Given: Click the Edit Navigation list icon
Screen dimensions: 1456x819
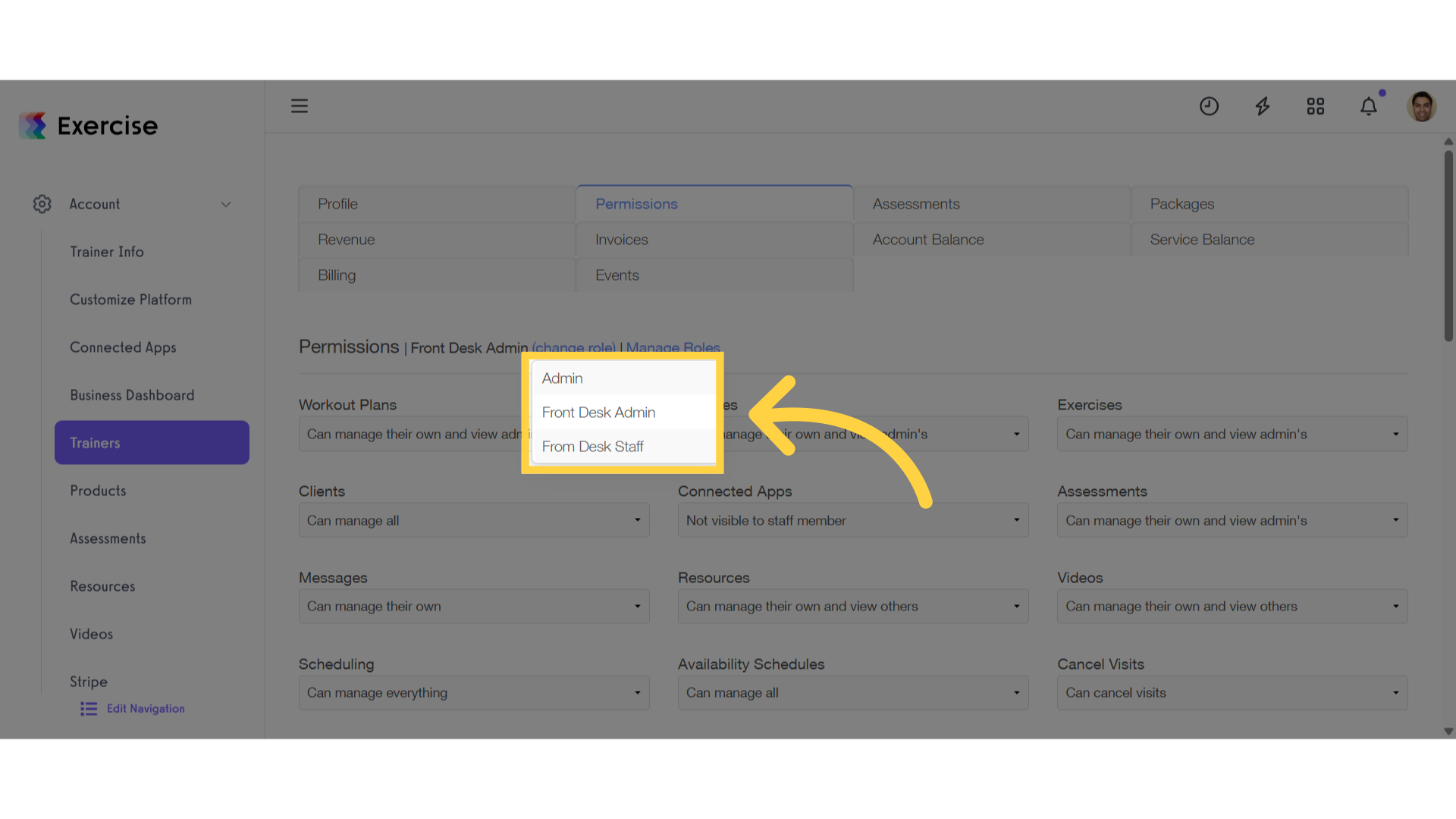Looking at the screenshot, I should tap(89, 709).
